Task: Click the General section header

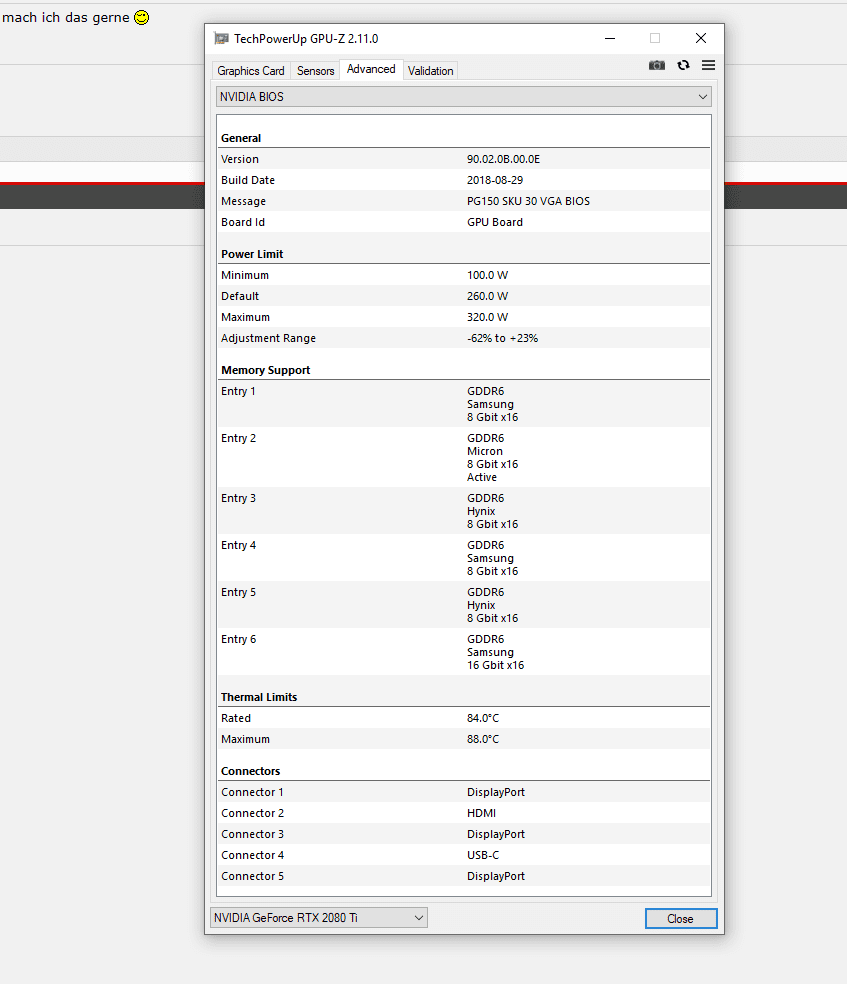Action: pyautogui.click(x=241, y=138)
